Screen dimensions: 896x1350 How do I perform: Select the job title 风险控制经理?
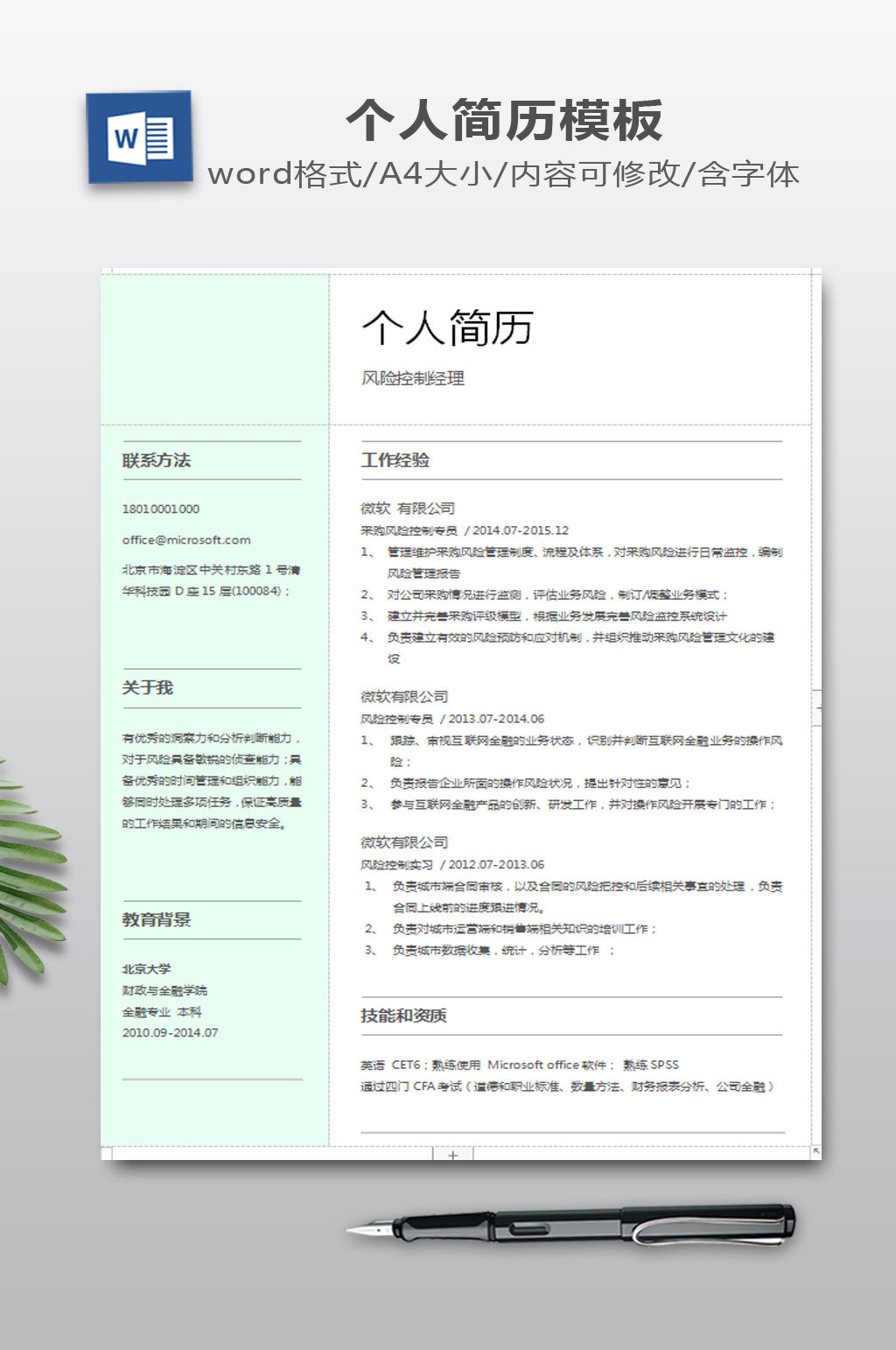[412, 378]
